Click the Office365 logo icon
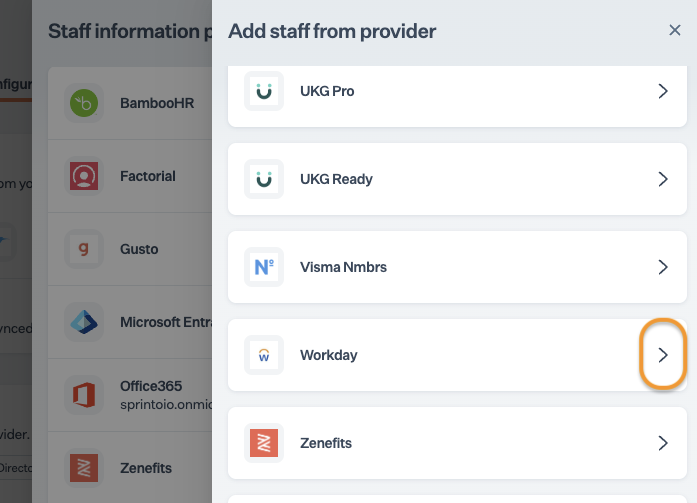The image size is (697, 503). [84, 395]
